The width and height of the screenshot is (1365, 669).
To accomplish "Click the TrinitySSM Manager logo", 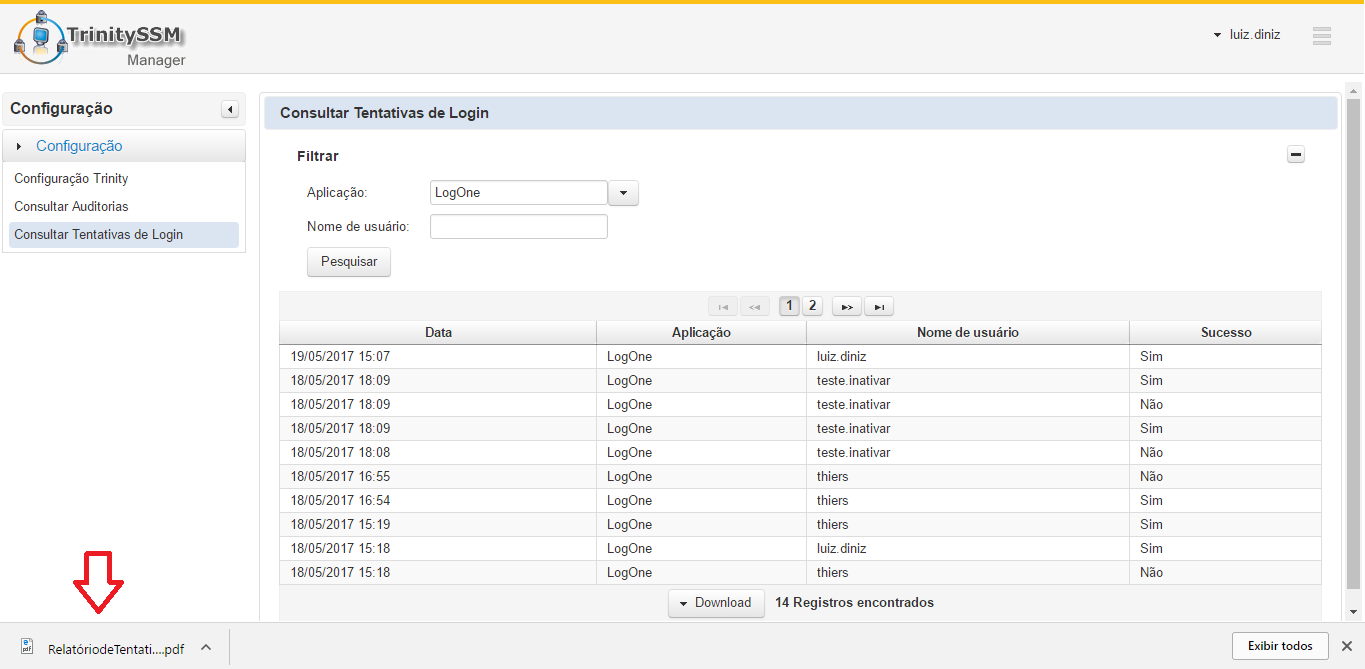I will coord(100,40).
